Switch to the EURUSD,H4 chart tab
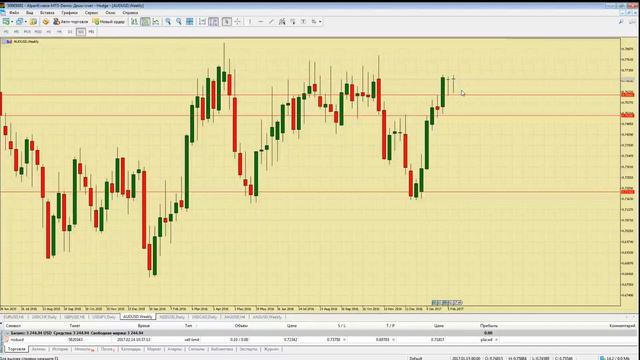 [x=13, y=317]
